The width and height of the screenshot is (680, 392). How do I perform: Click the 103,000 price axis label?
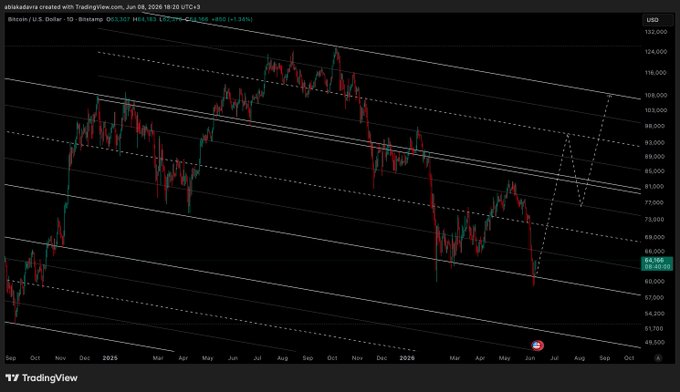pyautogui.click(x=656, y=110)
